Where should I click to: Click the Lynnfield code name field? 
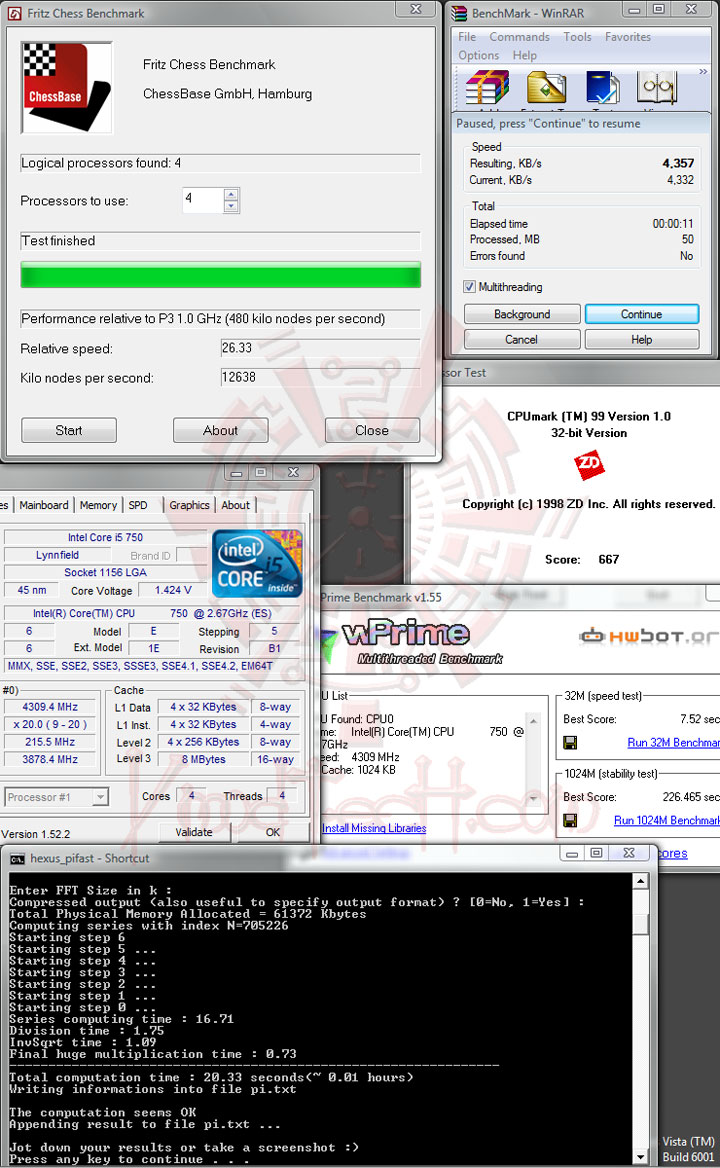tap(57, 555)
